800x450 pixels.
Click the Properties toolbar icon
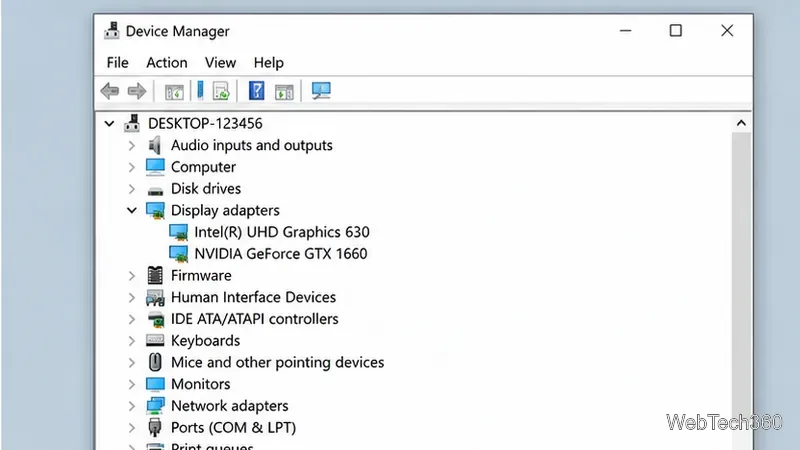pyautogui.click(x=200, y=91)
